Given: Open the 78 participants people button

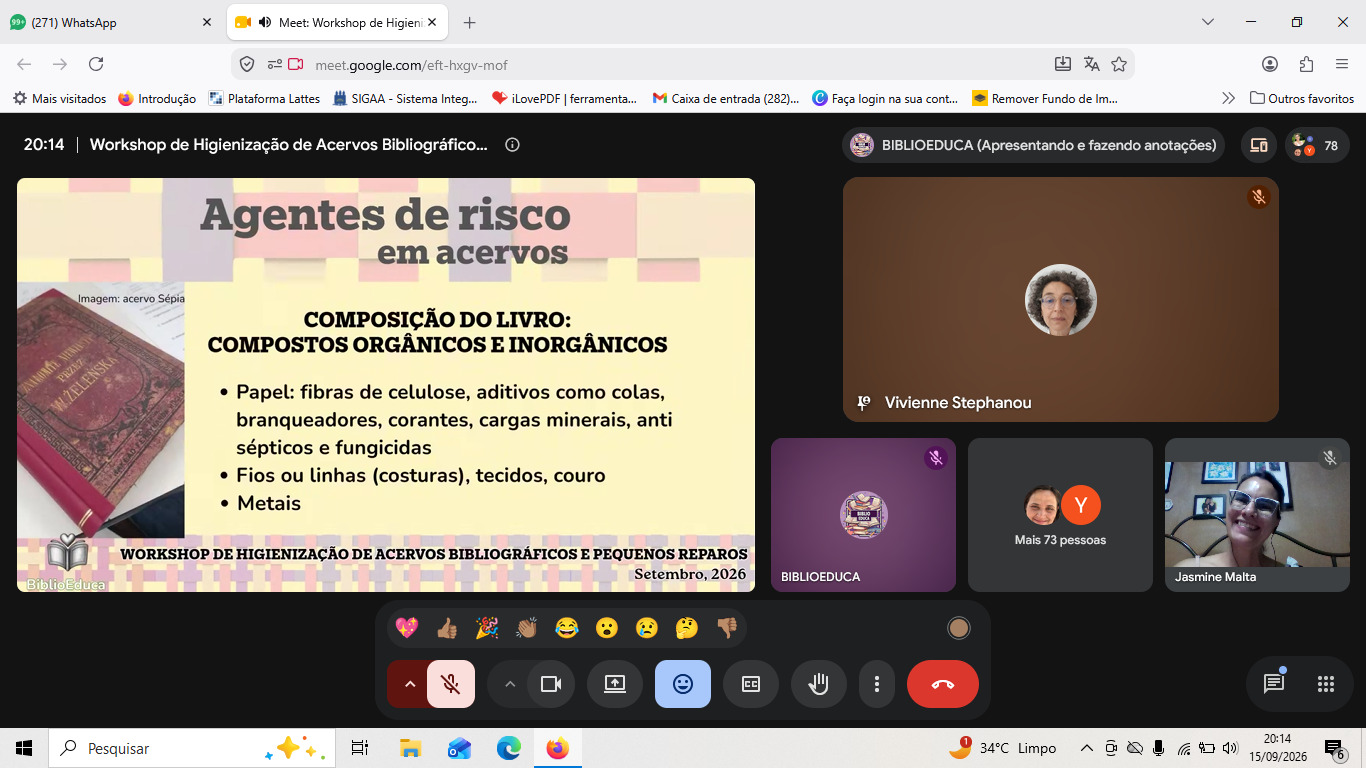Looking at the screenshot, I should point(1317,145).
